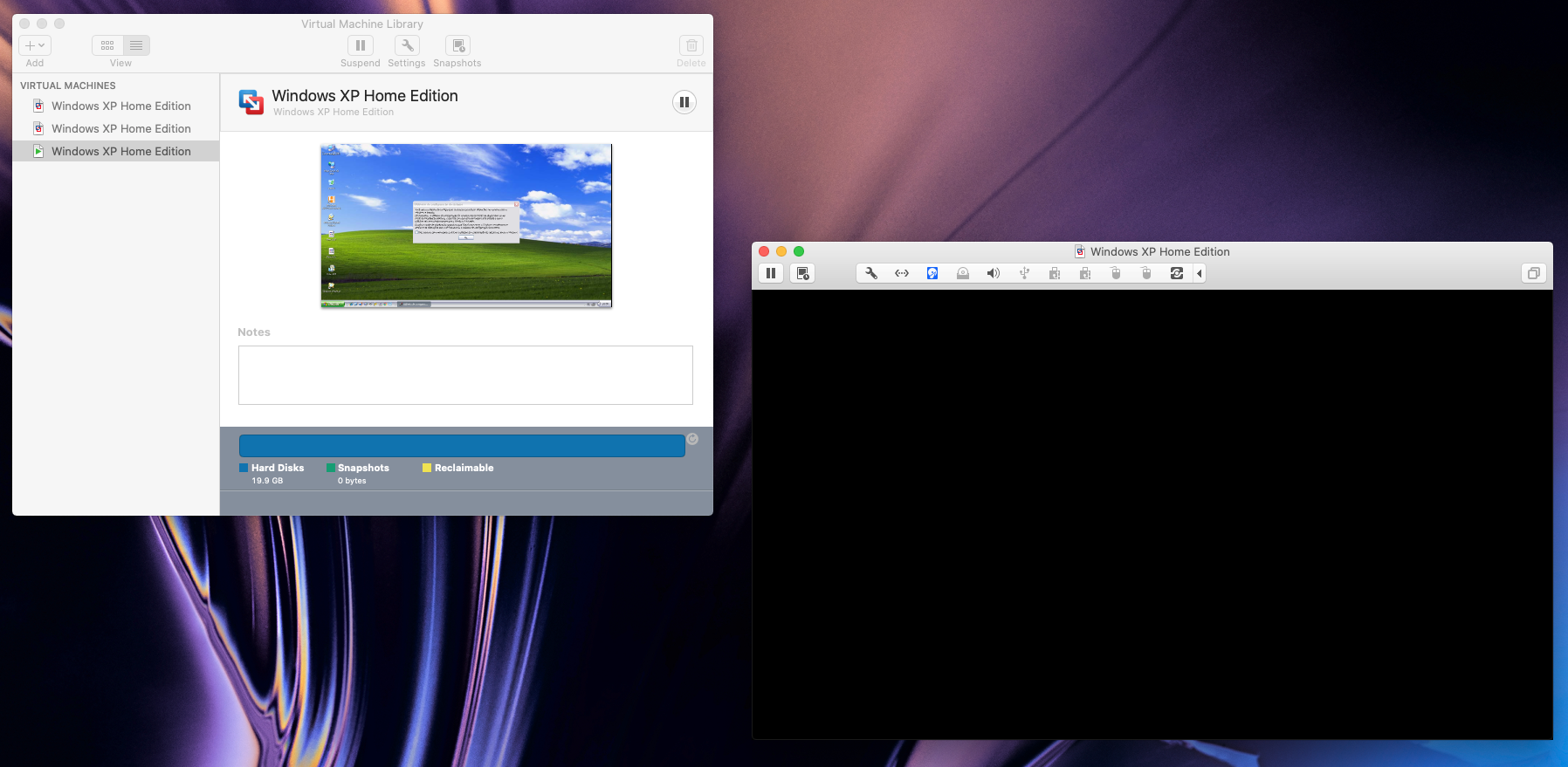Minimize the VM window with the yellow button
1568x767 pixels.
tap(781, 251)
